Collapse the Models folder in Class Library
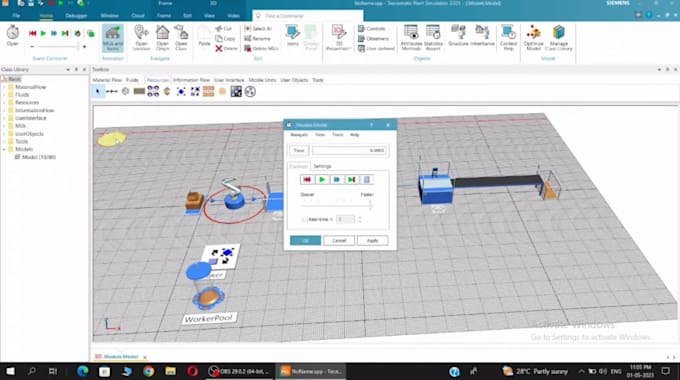The image size is (680, 380). coord(5,149)
